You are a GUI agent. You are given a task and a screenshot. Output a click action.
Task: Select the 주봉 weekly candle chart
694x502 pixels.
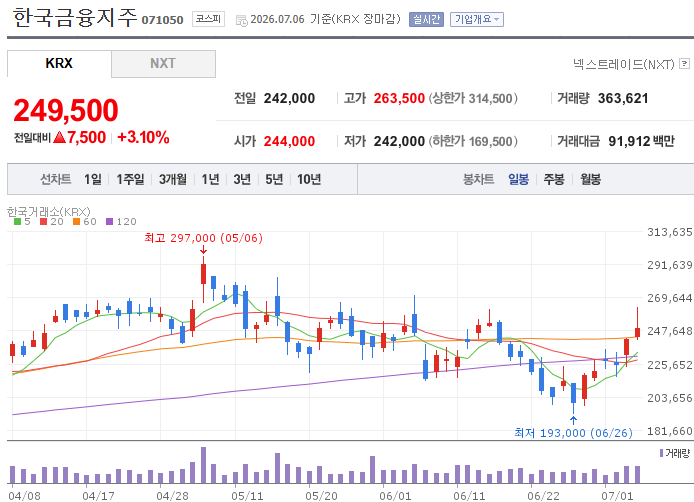point(554,179)
